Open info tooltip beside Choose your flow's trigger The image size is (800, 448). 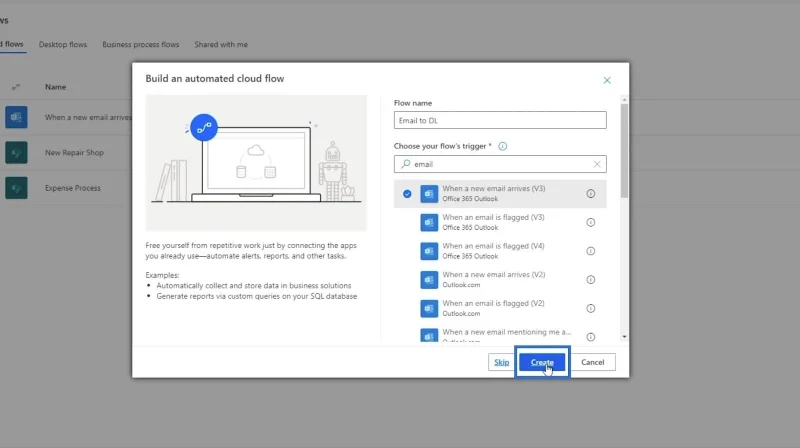tap(503, 146)
